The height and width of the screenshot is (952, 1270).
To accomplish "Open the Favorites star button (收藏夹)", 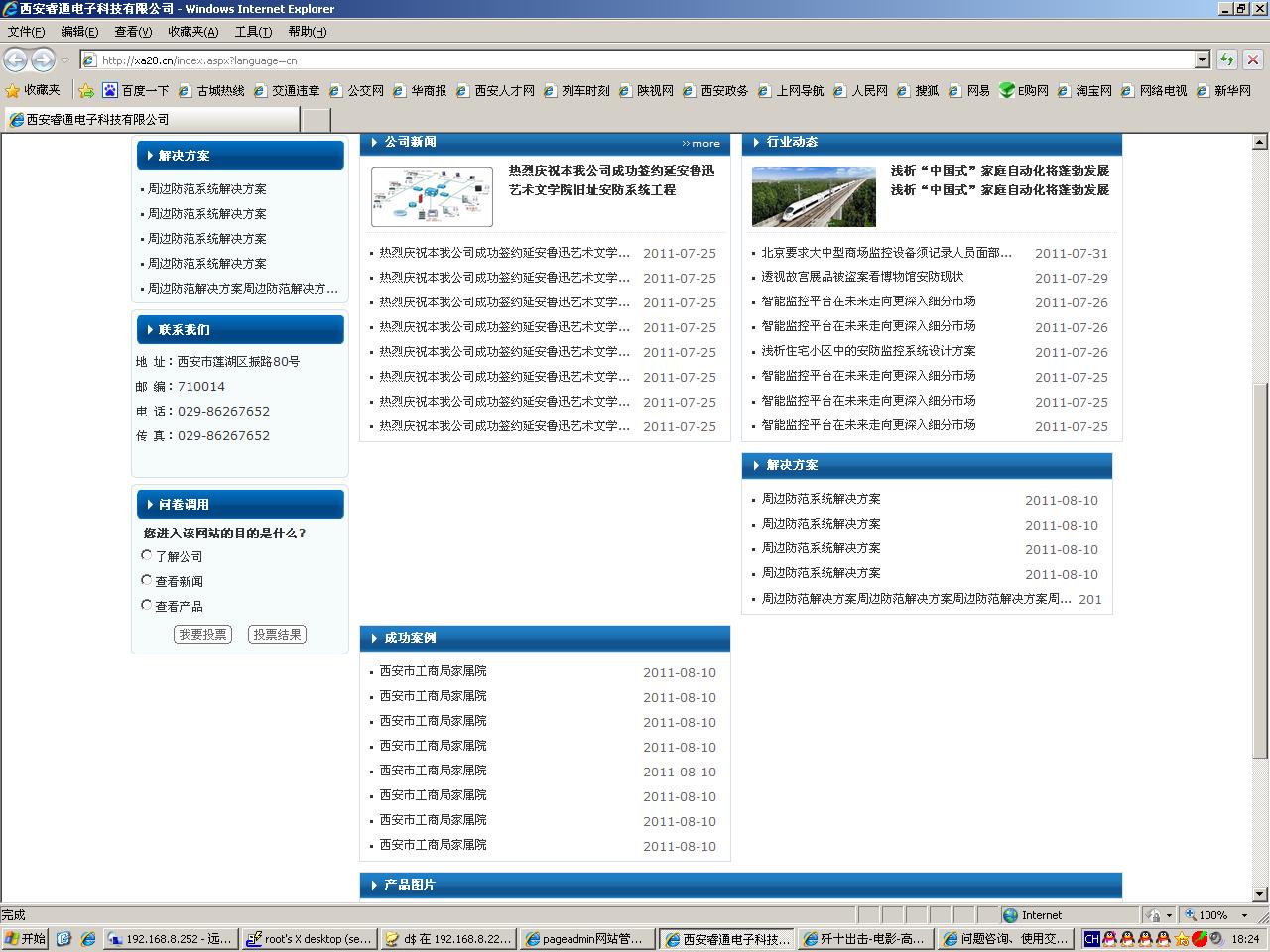I will click(x=33, y=90).
